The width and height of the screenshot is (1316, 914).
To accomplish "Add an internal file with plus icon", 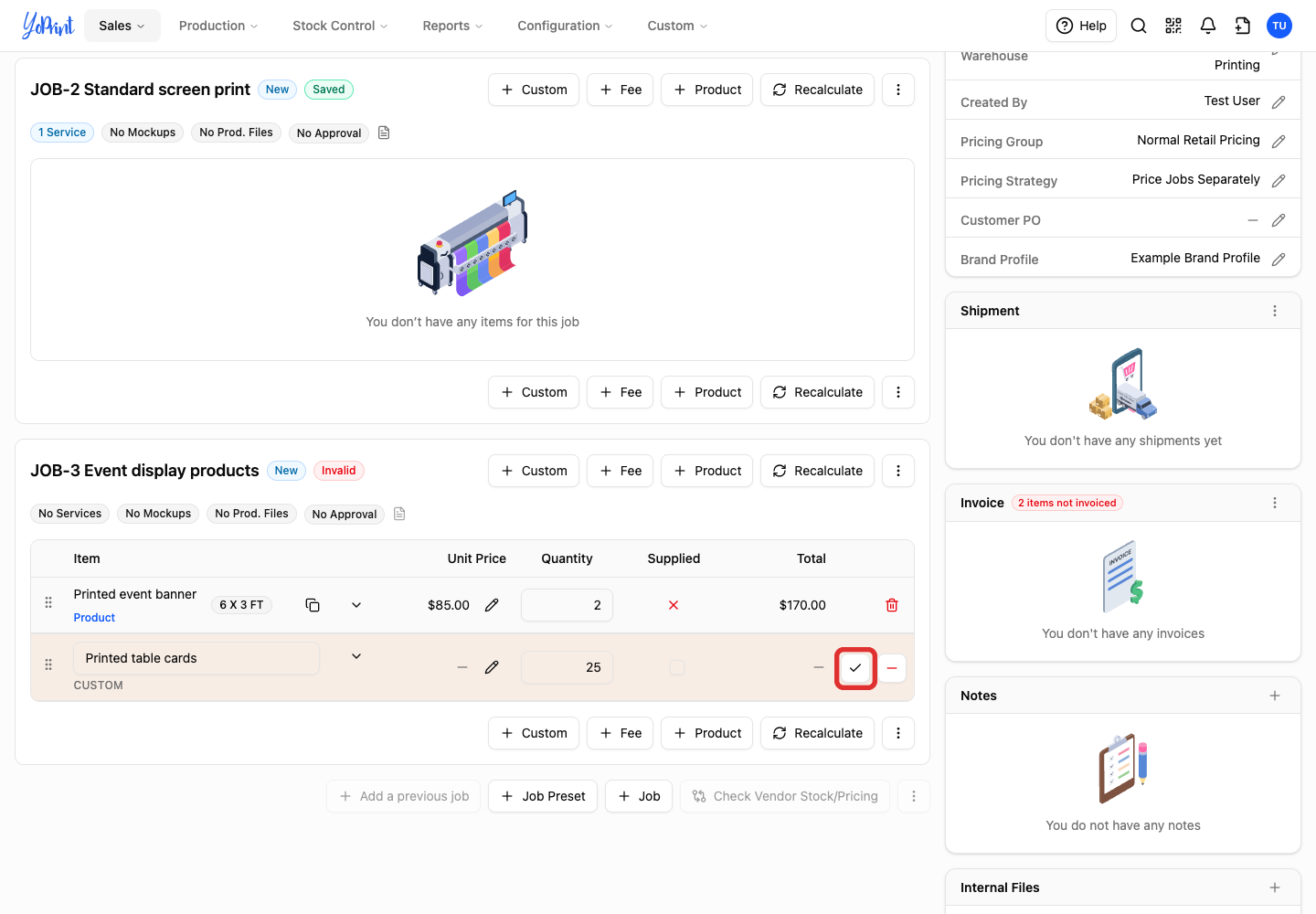I will tap(1275, 887).
